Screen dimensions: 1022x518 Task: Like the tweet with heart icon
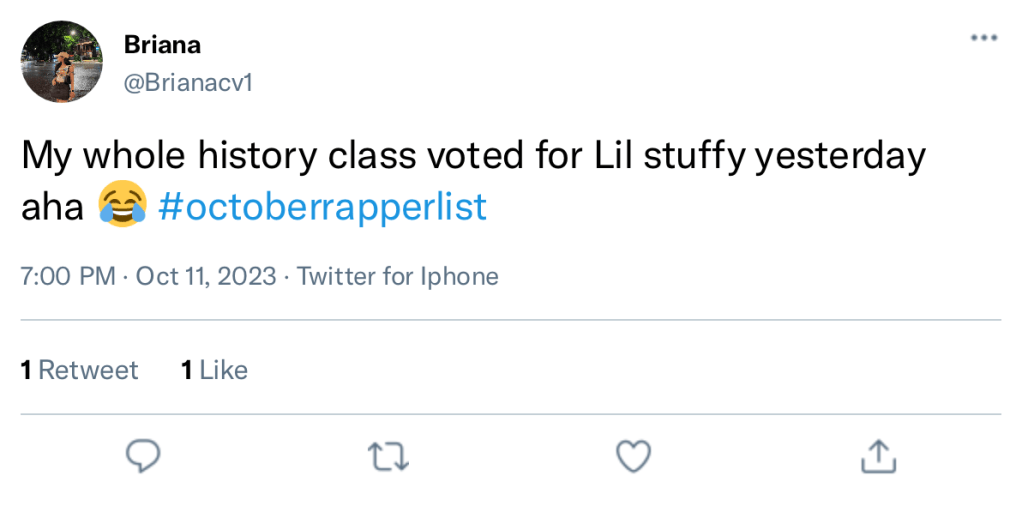click(x=632, y=457)
